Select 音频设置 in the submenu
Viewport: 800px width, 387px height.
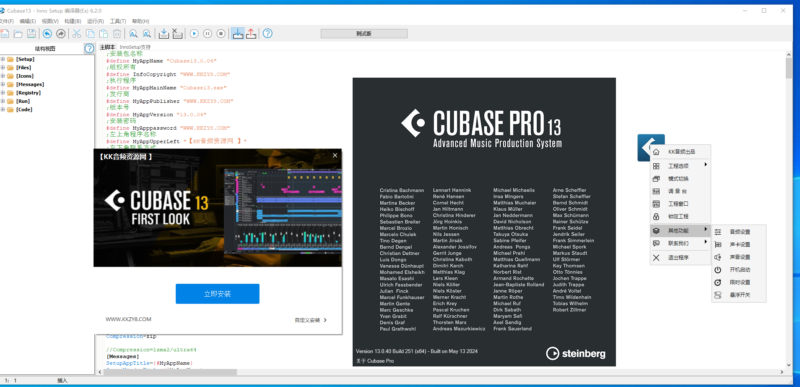(739, 232)
